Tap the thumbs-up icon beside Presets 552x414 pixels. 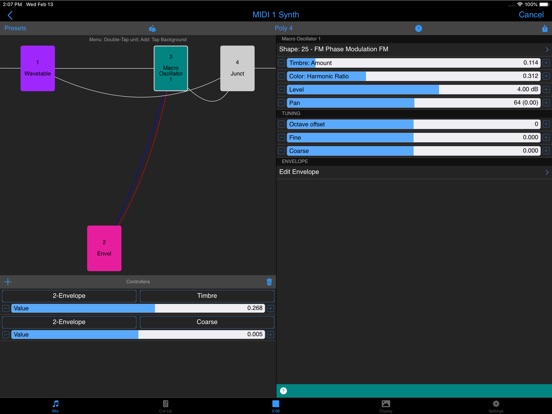tap(152, 29)
